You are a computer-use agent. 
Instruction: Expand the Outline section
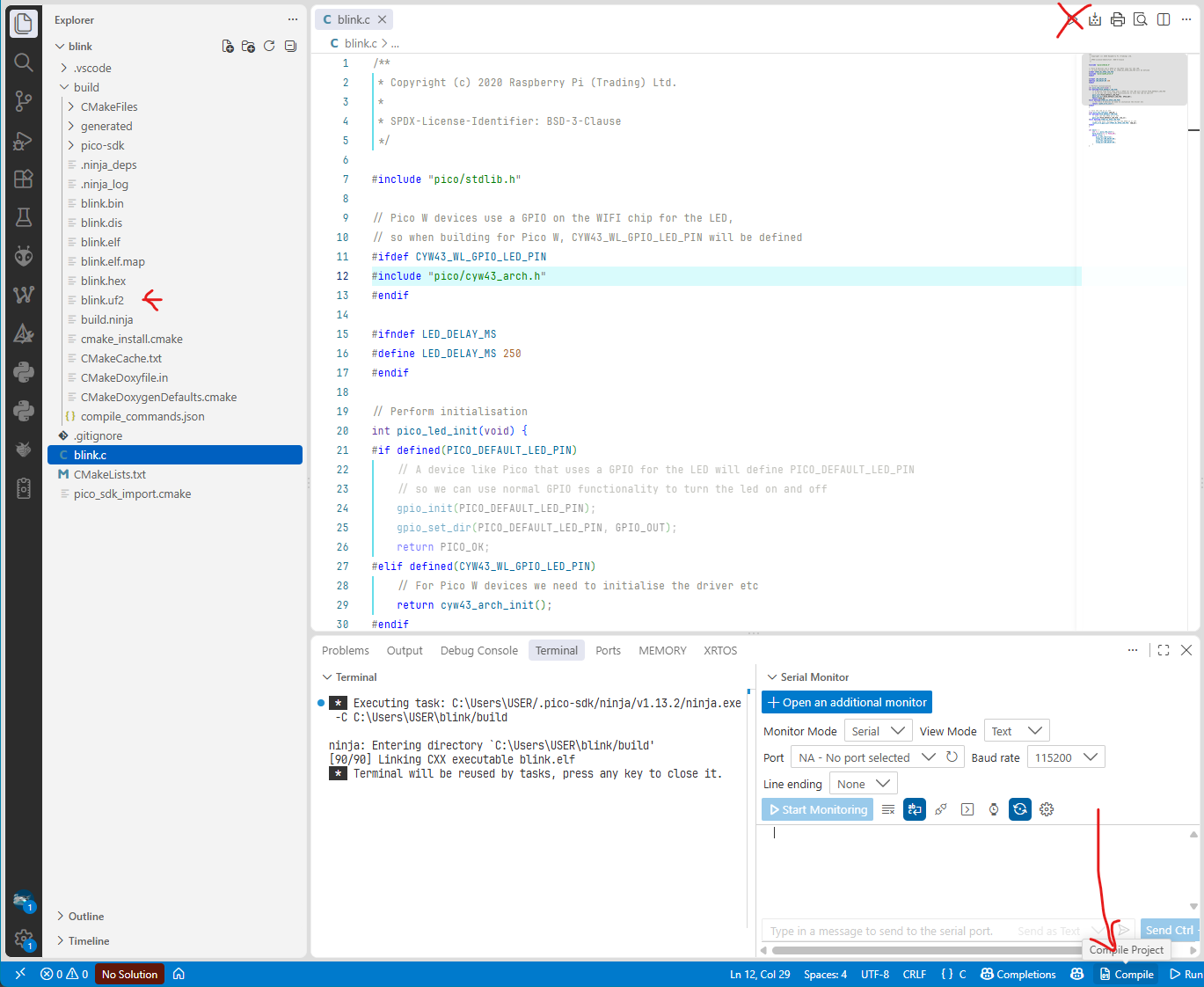pos(85,916)
